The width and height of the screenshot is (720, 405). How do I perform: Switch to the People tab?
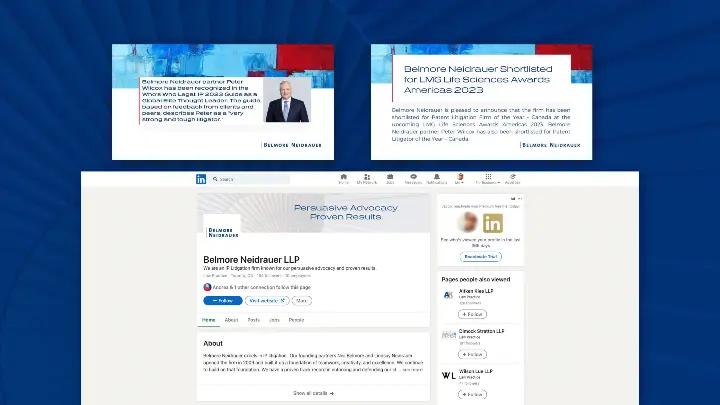click(x=296, y=320)
